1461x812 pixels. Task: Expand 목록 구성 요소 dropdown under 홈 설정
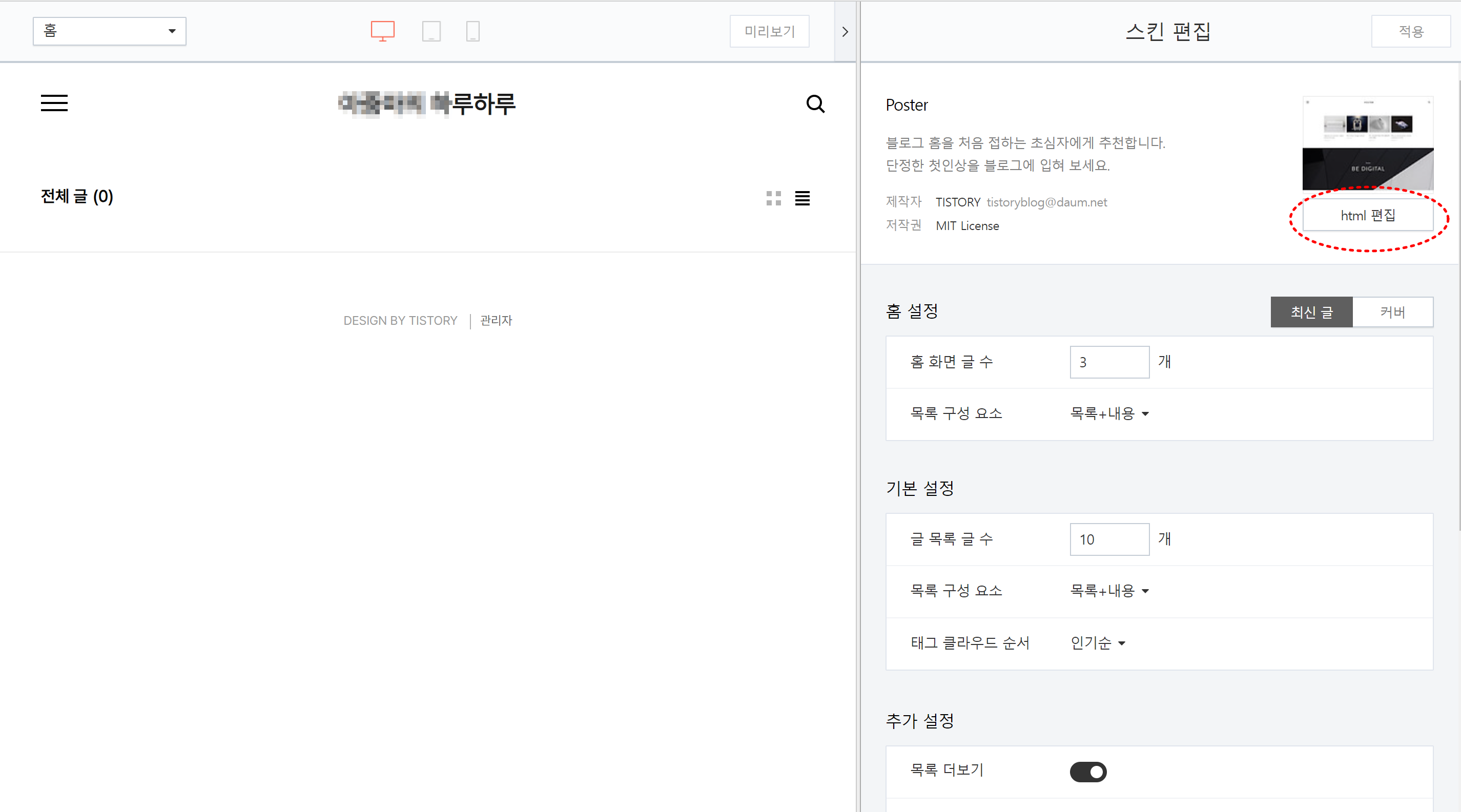(x=1109, y=413)
